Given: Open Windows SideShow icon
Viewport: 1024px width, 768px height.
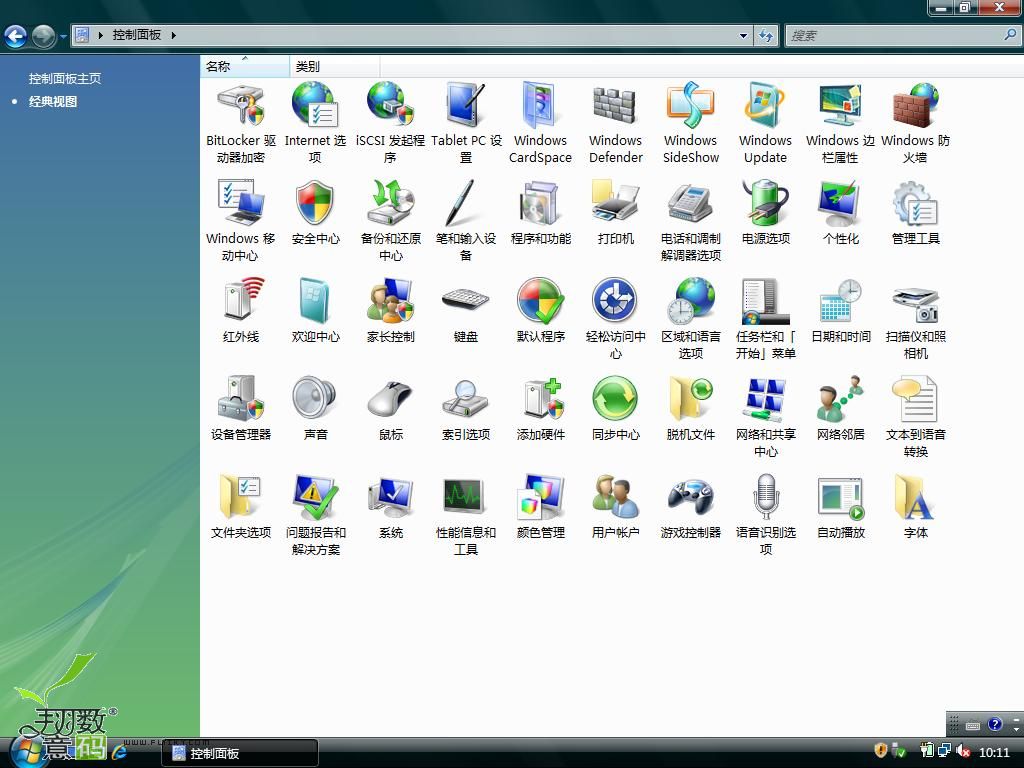Looking at the screenshot, I should (690, 104).
